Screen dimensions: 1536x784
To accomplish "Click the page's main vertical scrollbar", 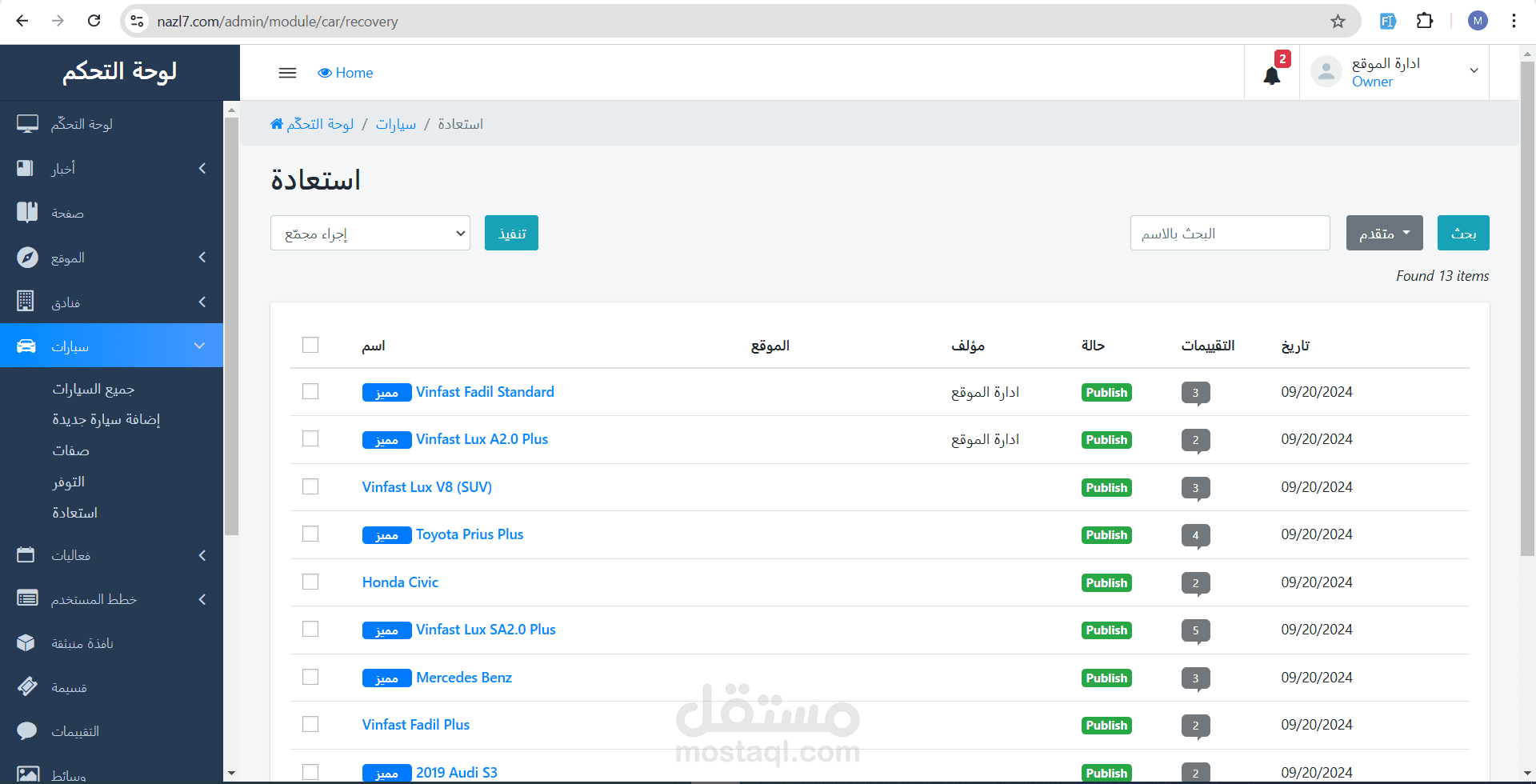I will point(1527,308).
